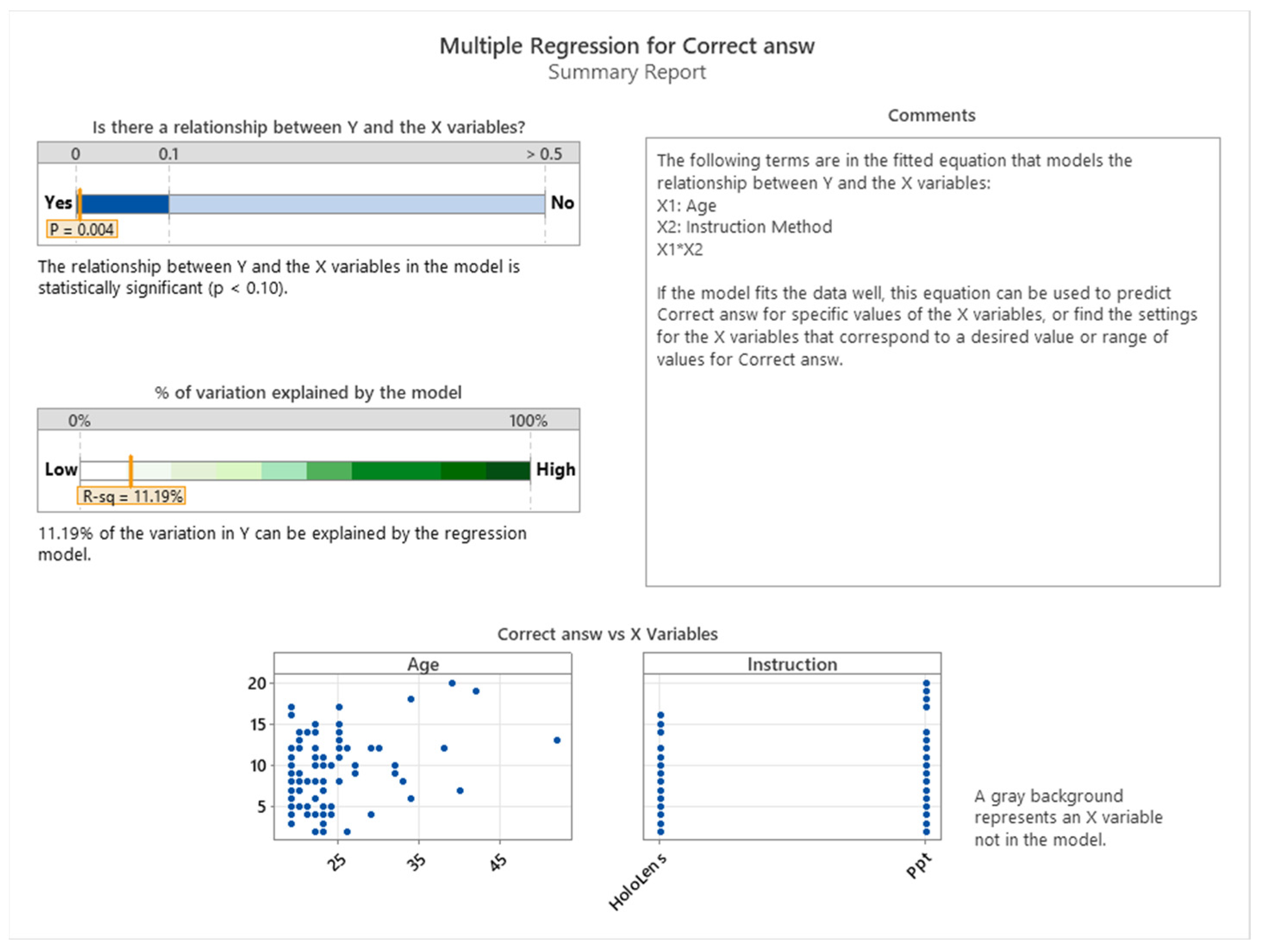The width and height of the screenshot is (1263, 952).
Task: Click the Ppt axis label
Action: tap(919, 866)
